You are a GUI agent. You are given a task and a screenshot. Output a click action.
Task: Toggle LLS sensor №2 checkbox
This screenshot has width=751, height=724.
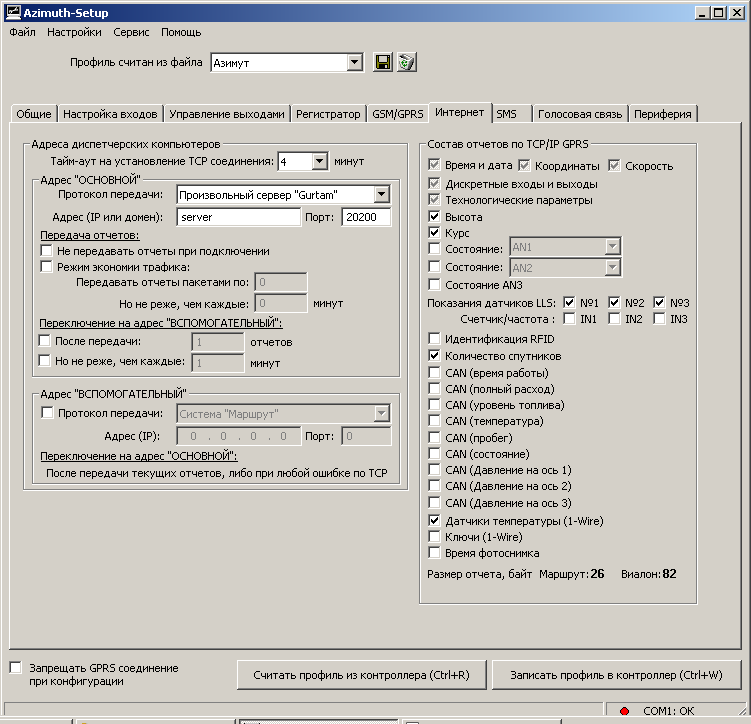coord(614,302)
